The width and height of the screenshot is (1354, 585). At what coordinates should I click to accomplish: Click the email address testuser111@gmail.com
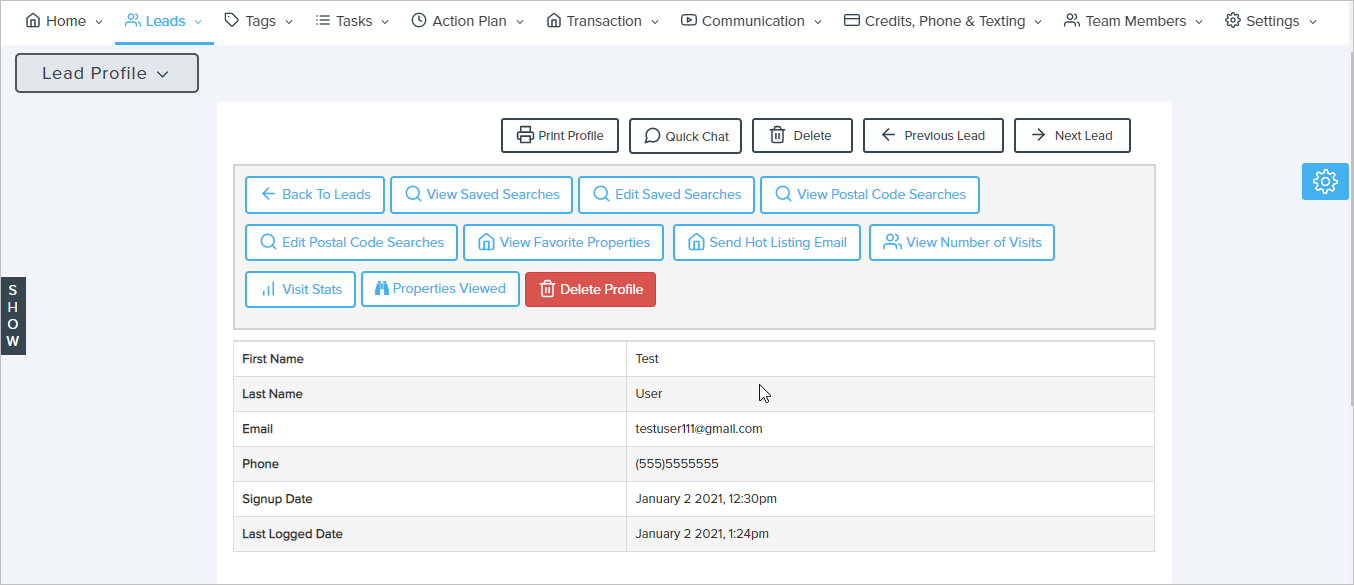699,429
